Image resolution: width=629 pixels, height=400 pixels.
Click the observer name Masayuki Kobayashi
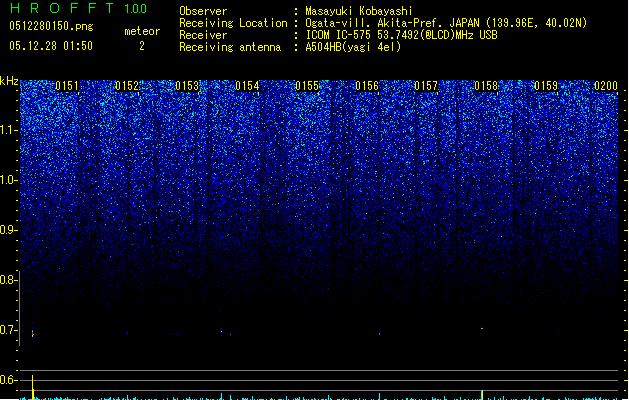coord(359,11)
